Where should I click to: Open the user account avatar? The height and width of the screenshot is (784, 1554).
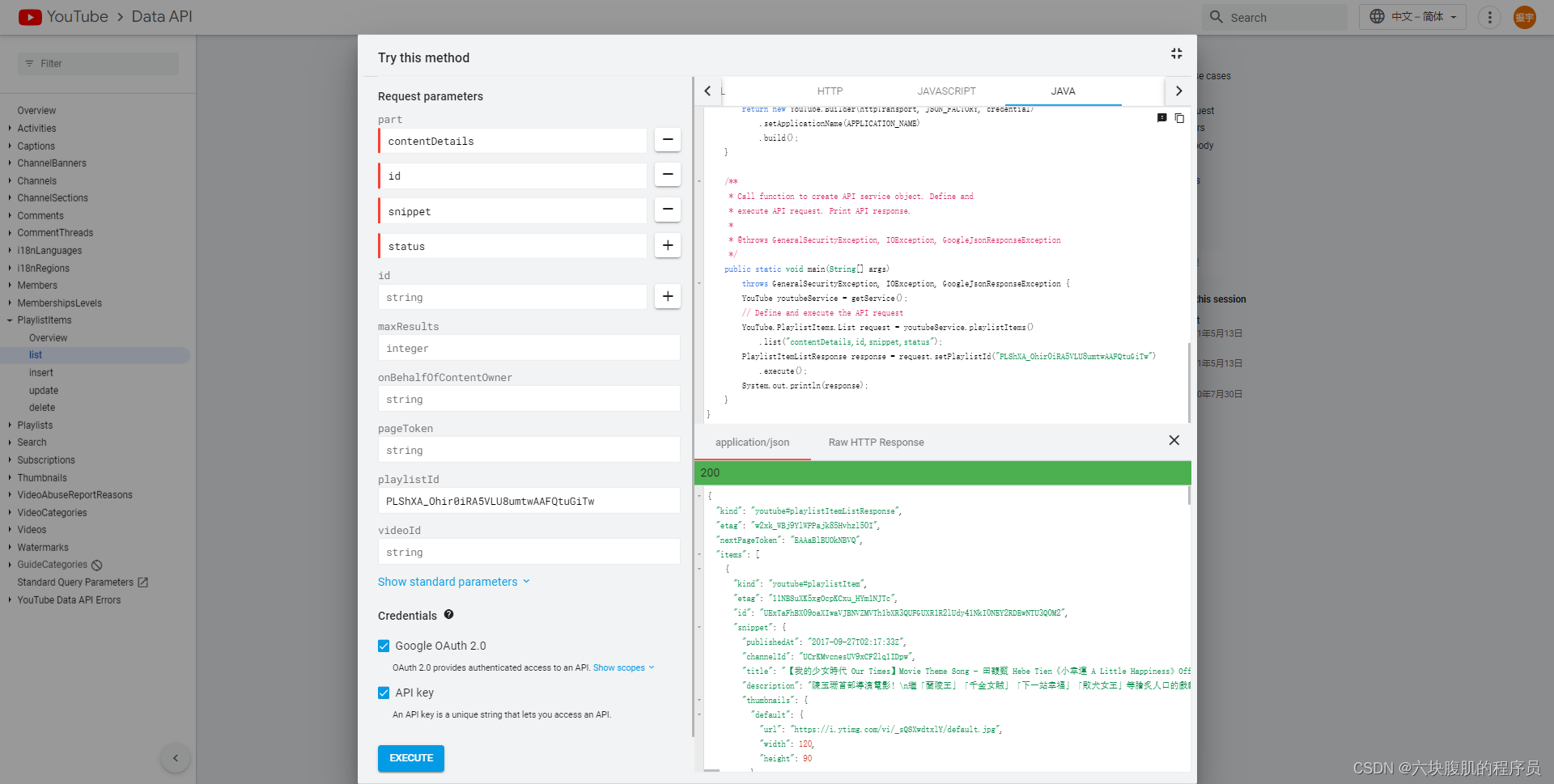click(x=1525, y=17)
